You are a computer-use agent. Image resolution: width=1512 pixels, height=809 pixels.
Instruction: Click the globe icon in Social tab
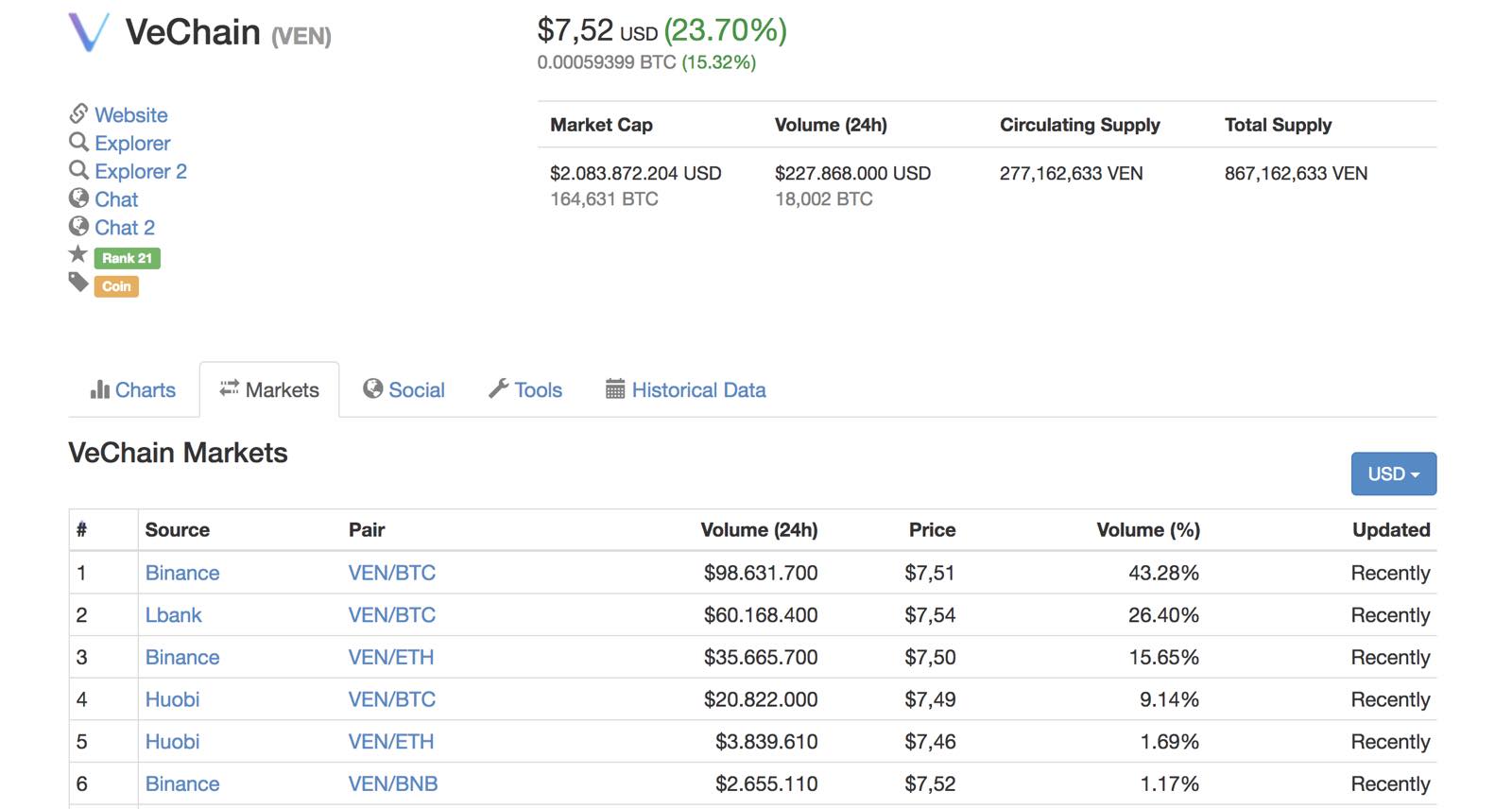373,388
